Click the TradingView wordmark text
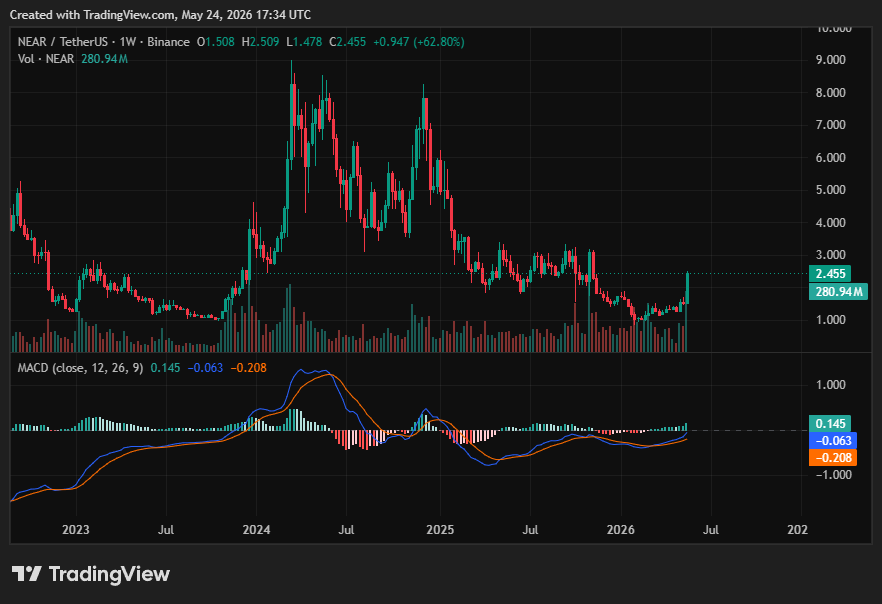This screenshot has height=604, width=882. click(109, 574)
